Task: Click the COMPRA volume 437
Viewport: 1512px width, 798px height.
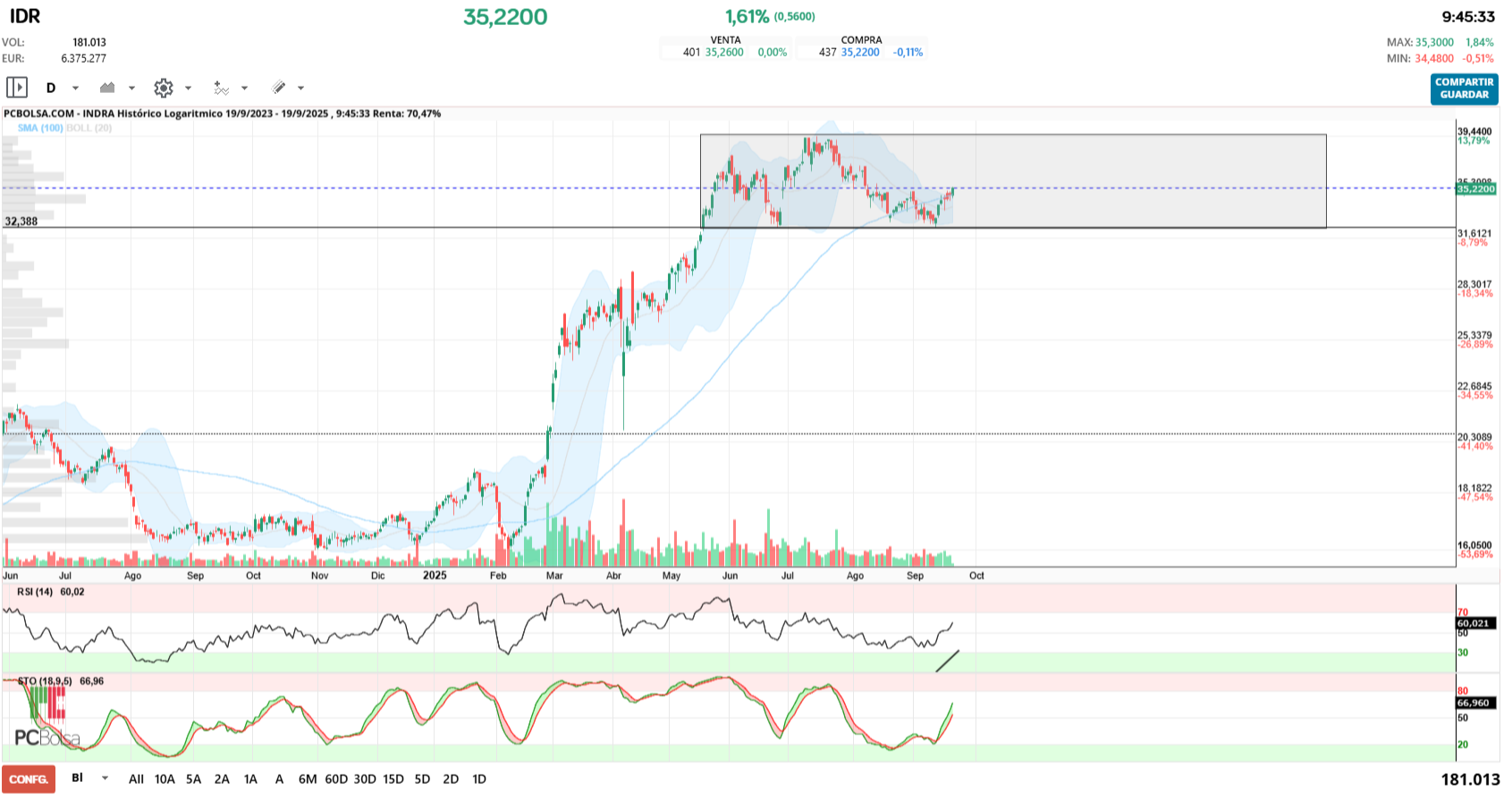Action: click(x=828, y=53)
